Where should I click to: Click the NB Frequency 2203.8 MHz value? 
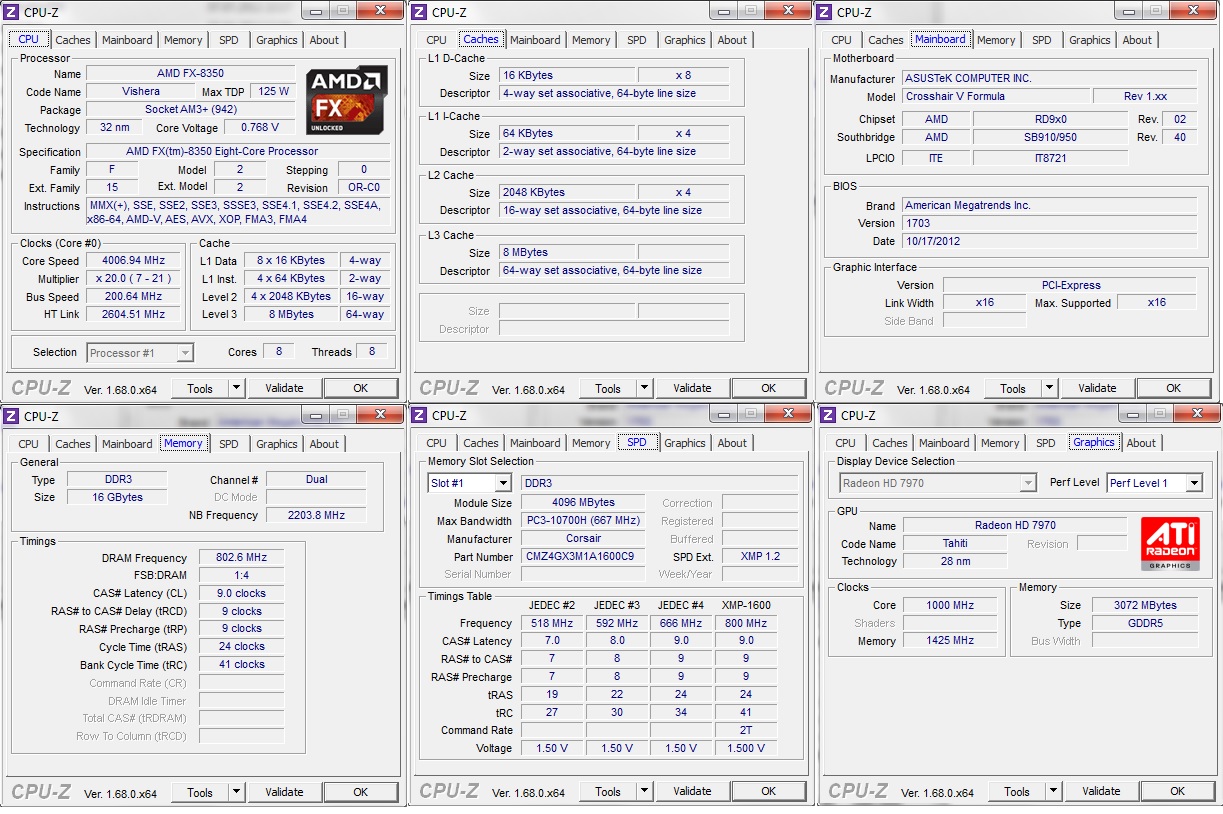316,515
